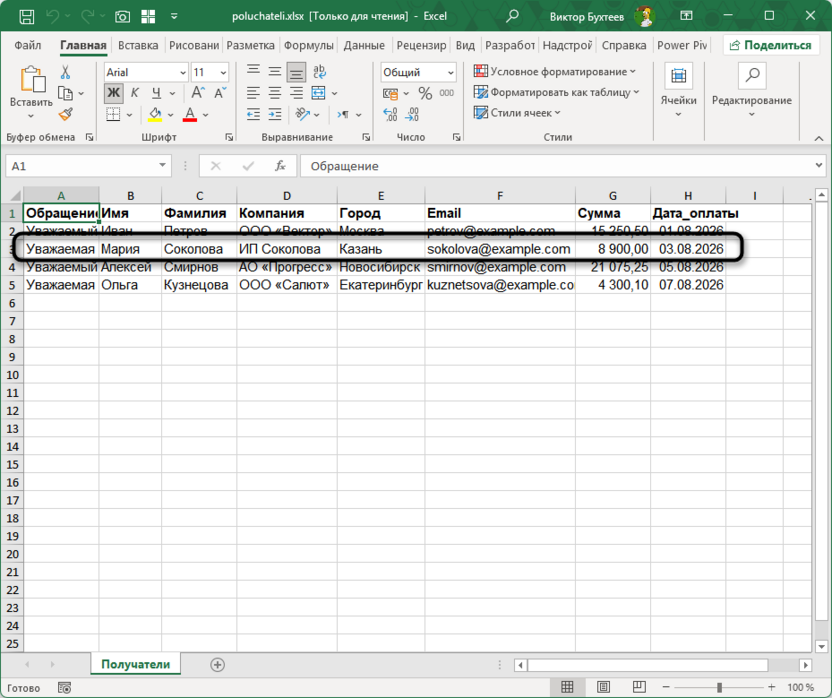Switch to Page Layout view icon
Image resolution: width=832 pixels, height=698 pixels.
pyautogui.click(x=603, y=687)
